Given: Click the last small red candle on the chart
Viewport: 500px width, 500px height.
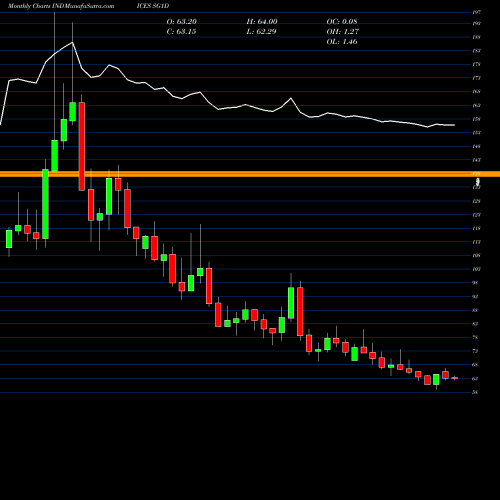Looking at the screenshot, I should point(454,378).
